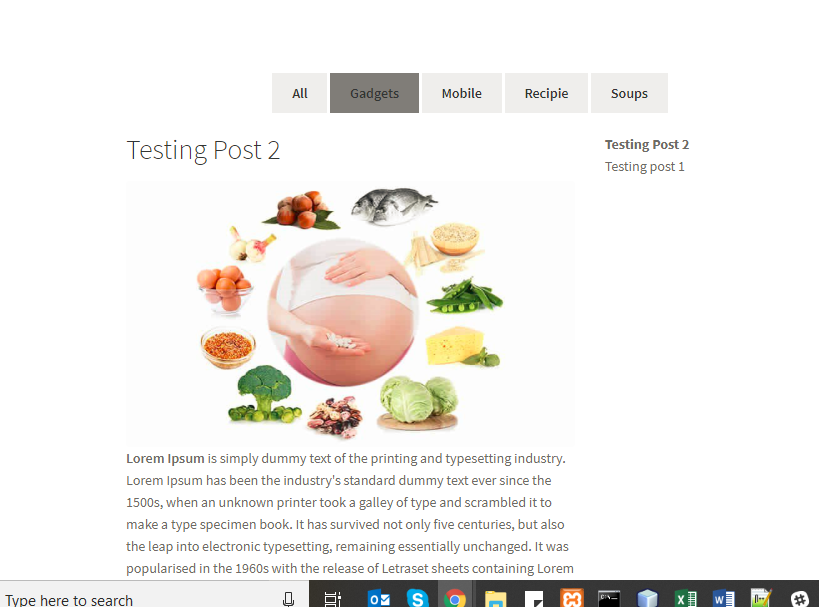Show the Recipie category posts
The width and height of the screenshot is (819, 607).
coord(546,93)
